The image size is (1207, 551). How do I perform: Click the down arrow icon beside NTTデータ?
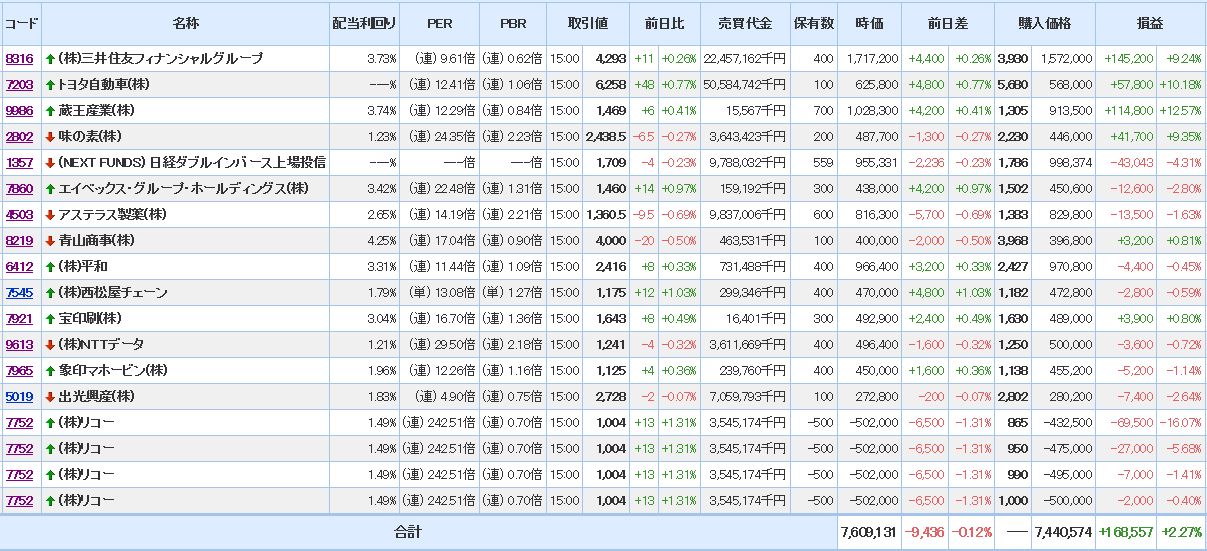[50, 345]
